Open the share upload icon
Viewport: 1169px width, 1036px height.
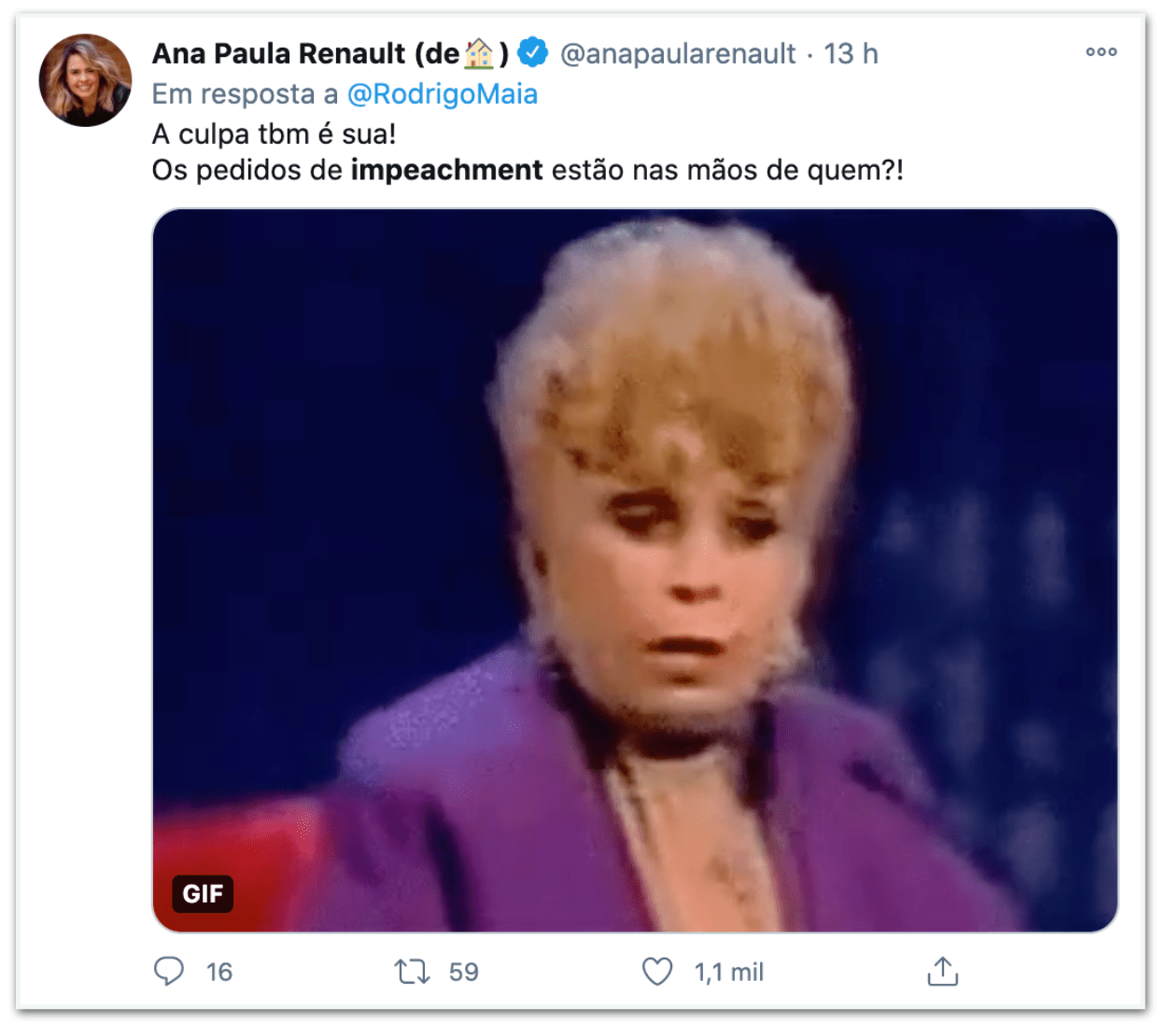[943, 972]
